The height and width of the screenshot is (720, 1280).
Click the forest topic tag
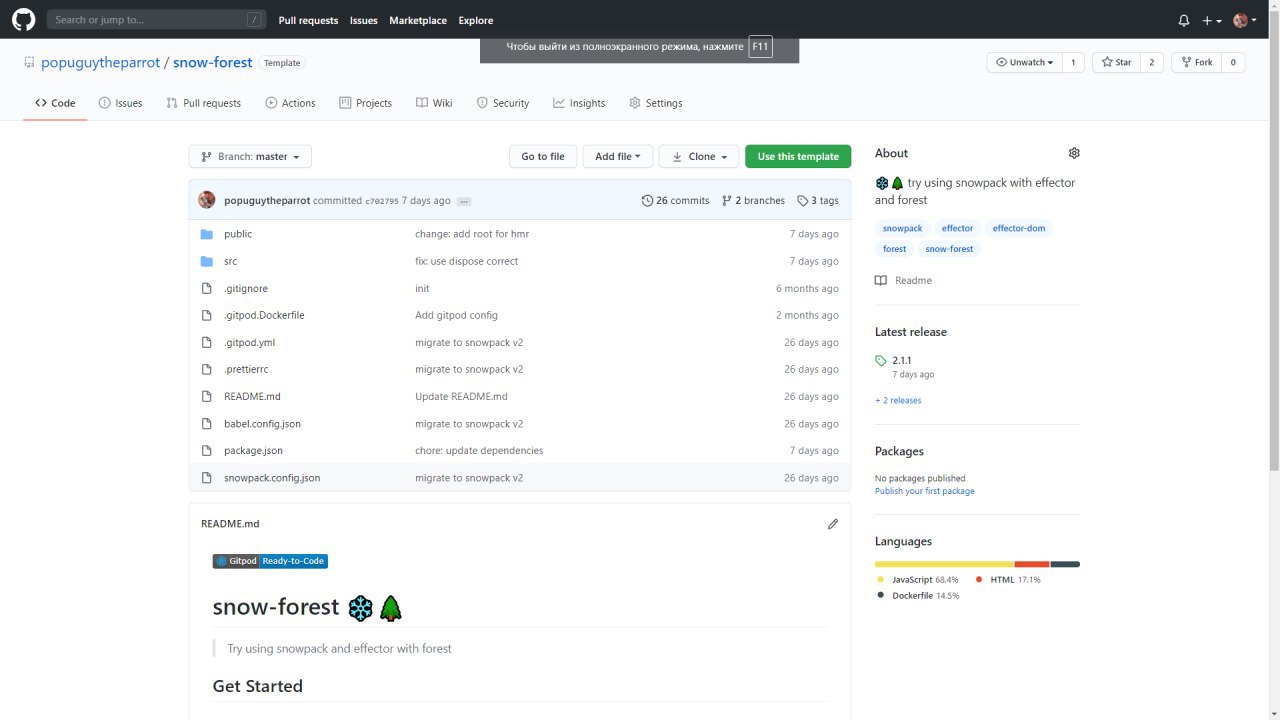click(x=894, y=249)
